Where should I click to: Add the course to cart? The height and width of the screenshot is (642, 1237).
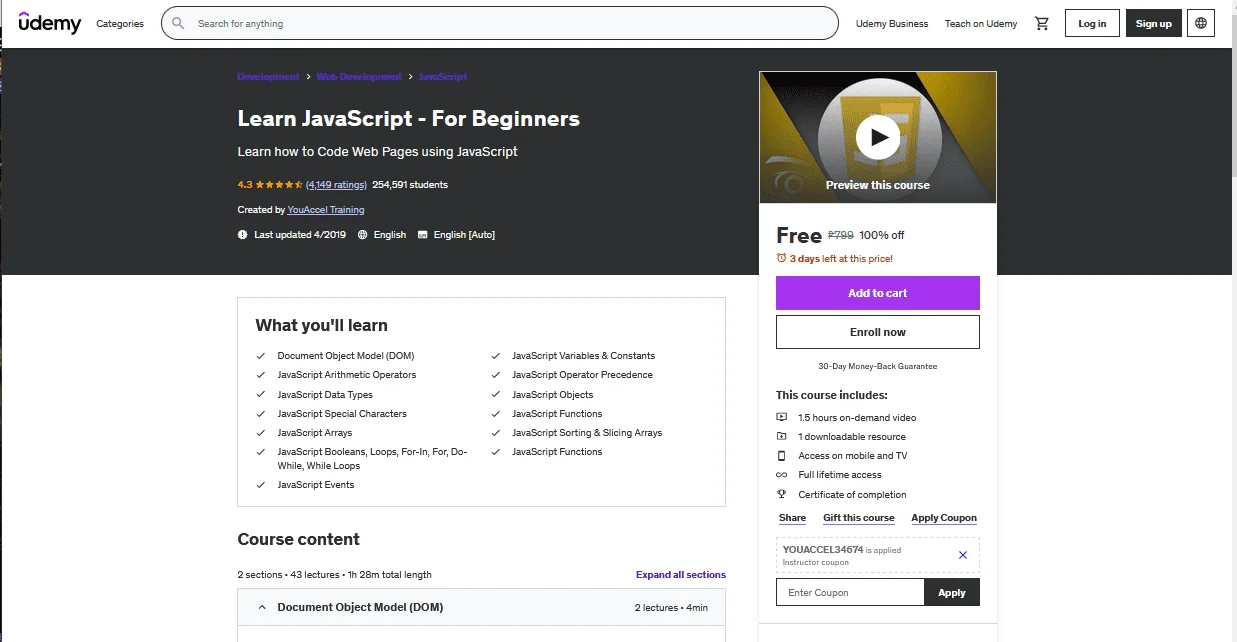pos(878,293)
